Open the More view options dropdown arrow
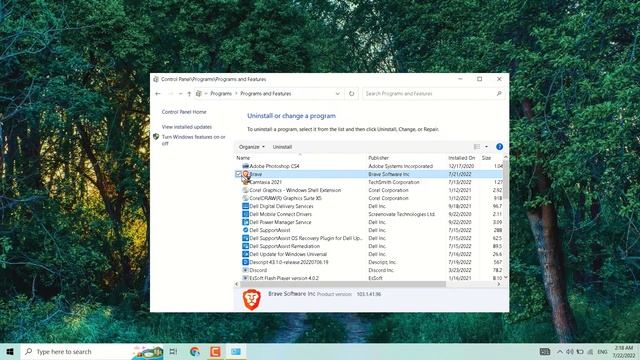This screenshot has height=360, width=640. 486,147
